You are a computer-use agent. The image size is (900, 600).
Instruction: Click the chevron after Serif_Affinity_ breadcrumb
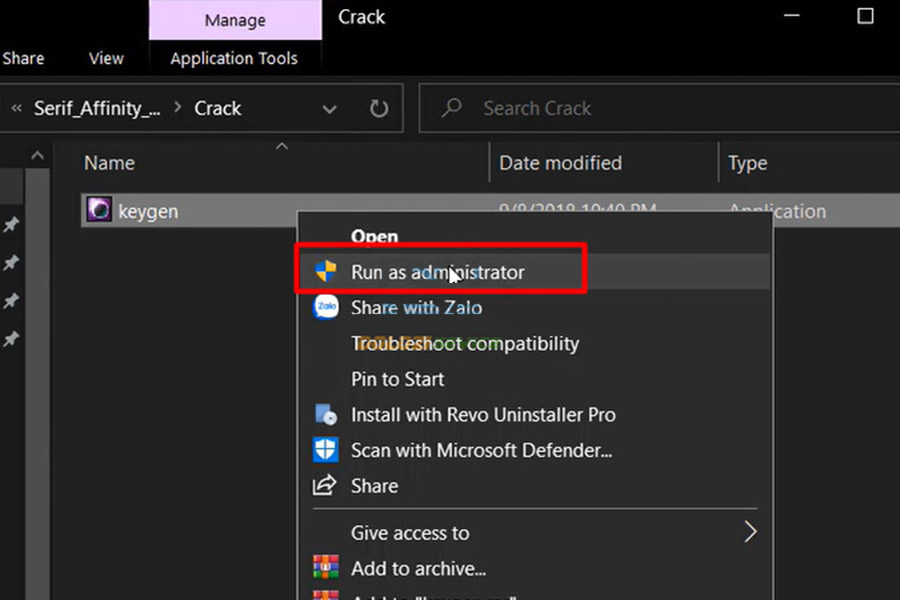coord(178,107)
